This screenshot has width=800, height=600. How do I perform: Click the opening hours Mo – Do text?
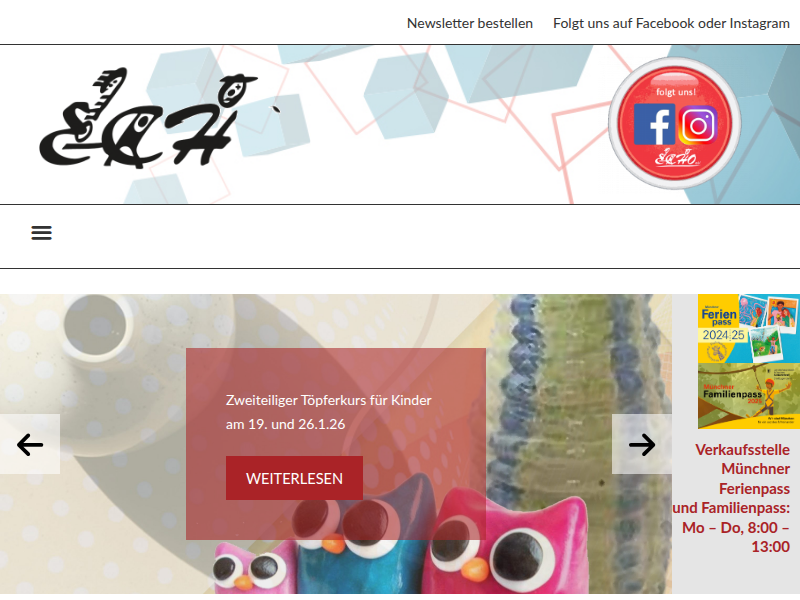pyautogui.click(x=736, y=537)
